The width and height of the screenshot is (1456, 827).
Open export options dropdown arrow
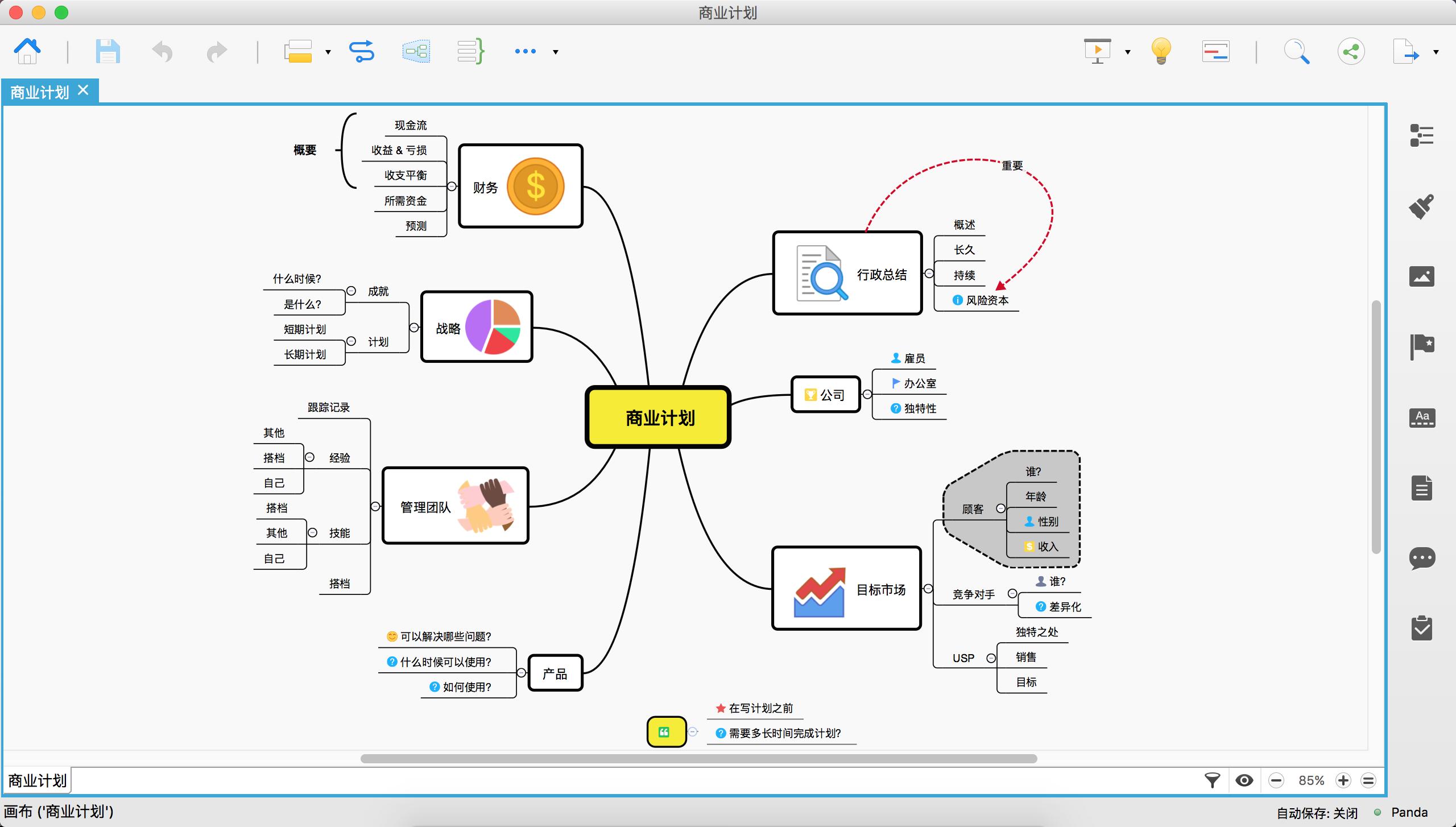click(1436, 52)
